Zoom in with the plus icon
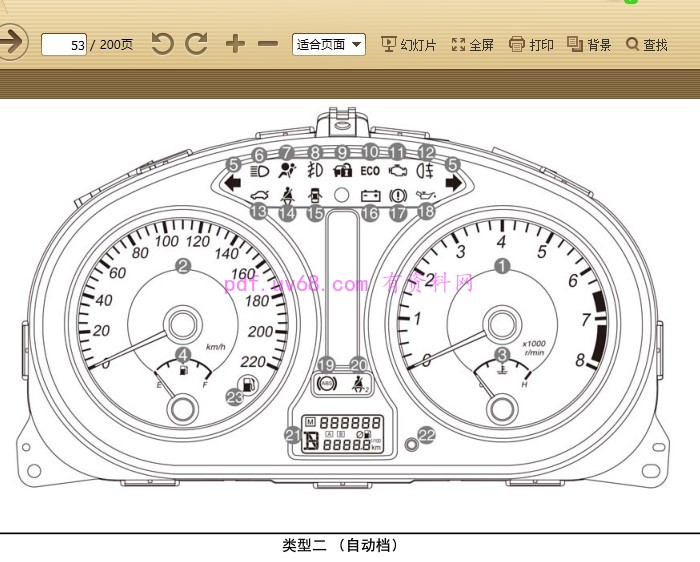Screen dimensions: 700x562 pos(235,43)
